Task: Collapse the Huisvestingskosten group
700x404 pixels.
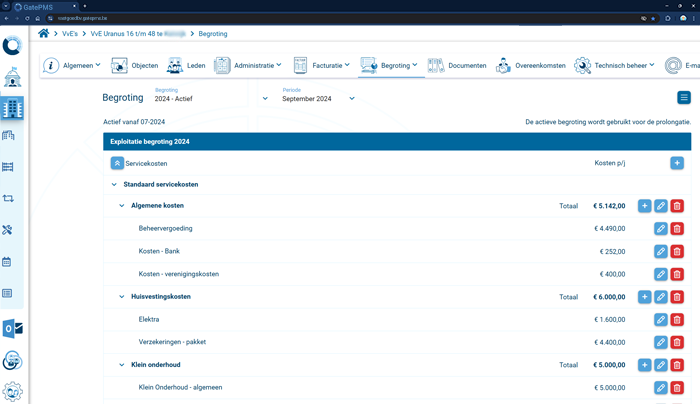Action: point(122,297)
